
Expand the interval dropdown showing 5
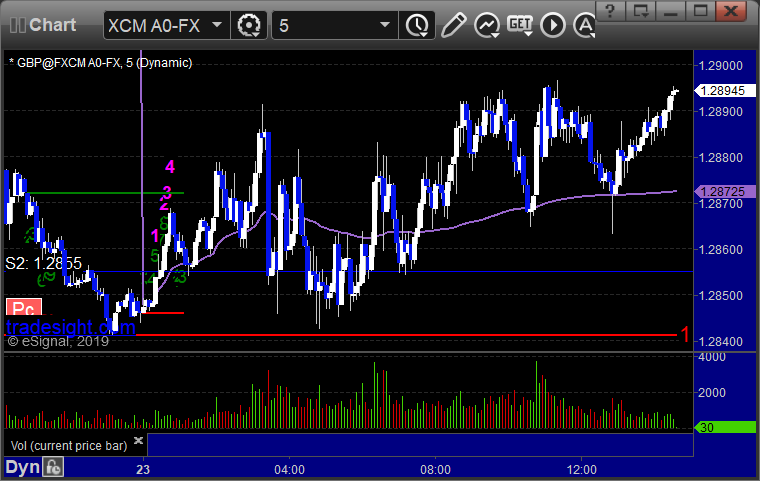[334, 25]
